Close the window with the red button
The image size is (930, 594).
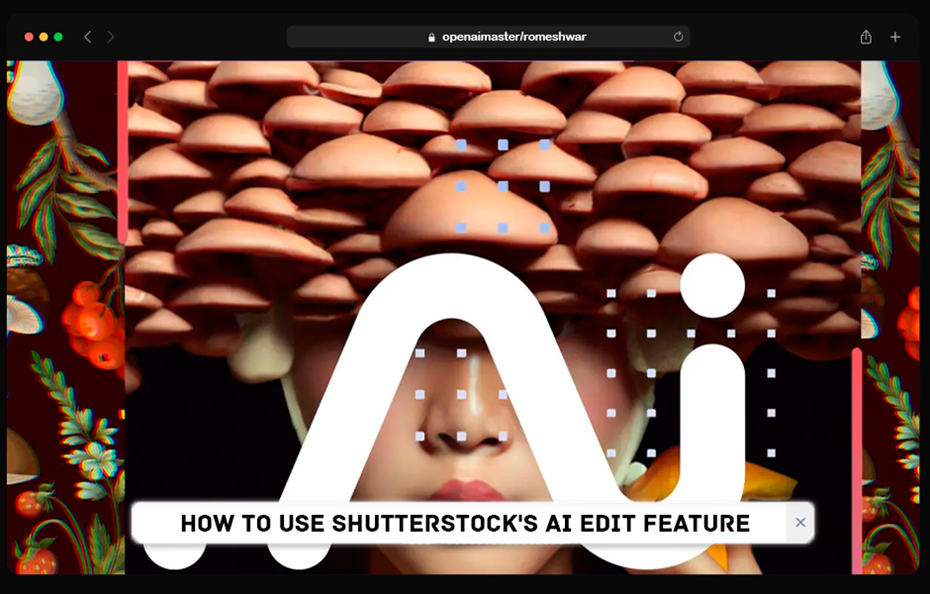[28, 37]
